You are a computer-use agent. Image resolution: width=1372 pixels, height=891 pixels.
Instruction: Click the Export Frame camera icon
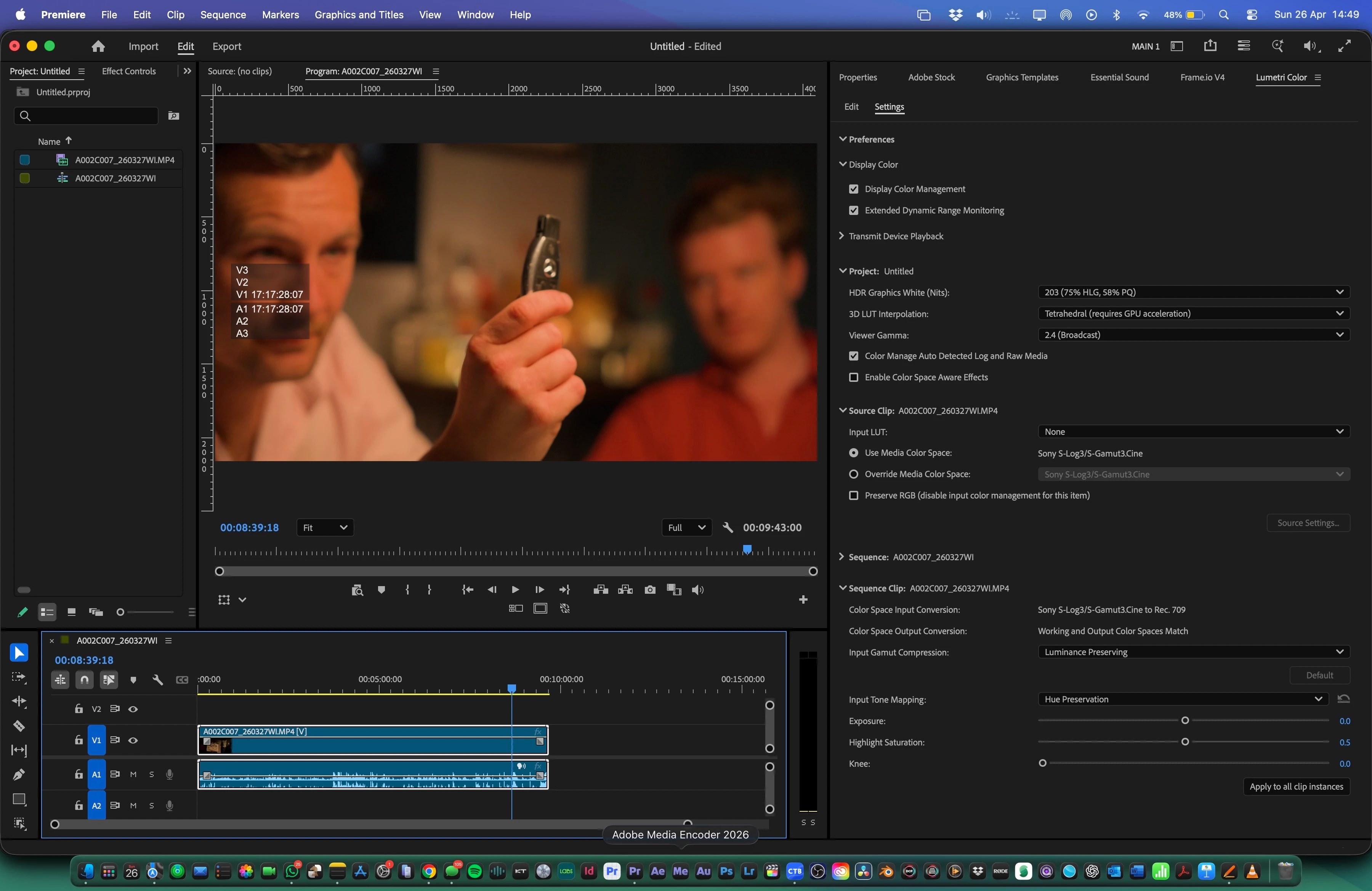coord(650,590)
